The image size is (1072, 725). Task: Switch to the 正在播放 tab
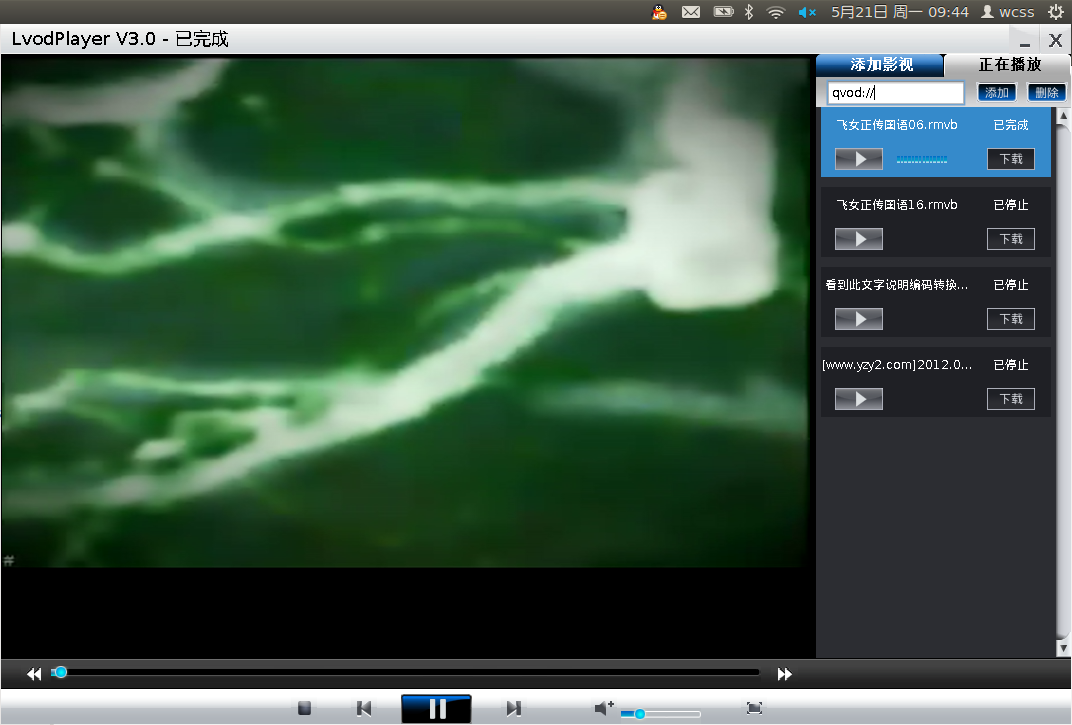tap(1009, 65)
